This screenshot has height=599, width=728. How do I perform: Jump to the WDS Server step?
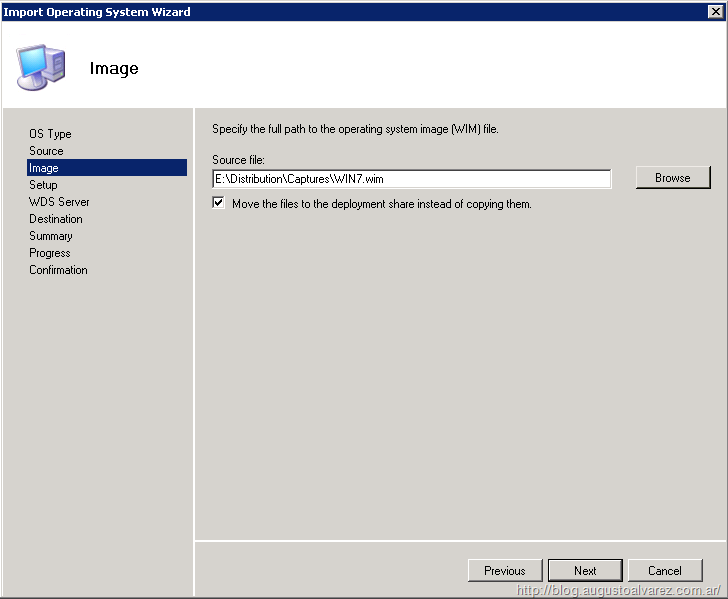pyautogui.click(x=59, y=202)
